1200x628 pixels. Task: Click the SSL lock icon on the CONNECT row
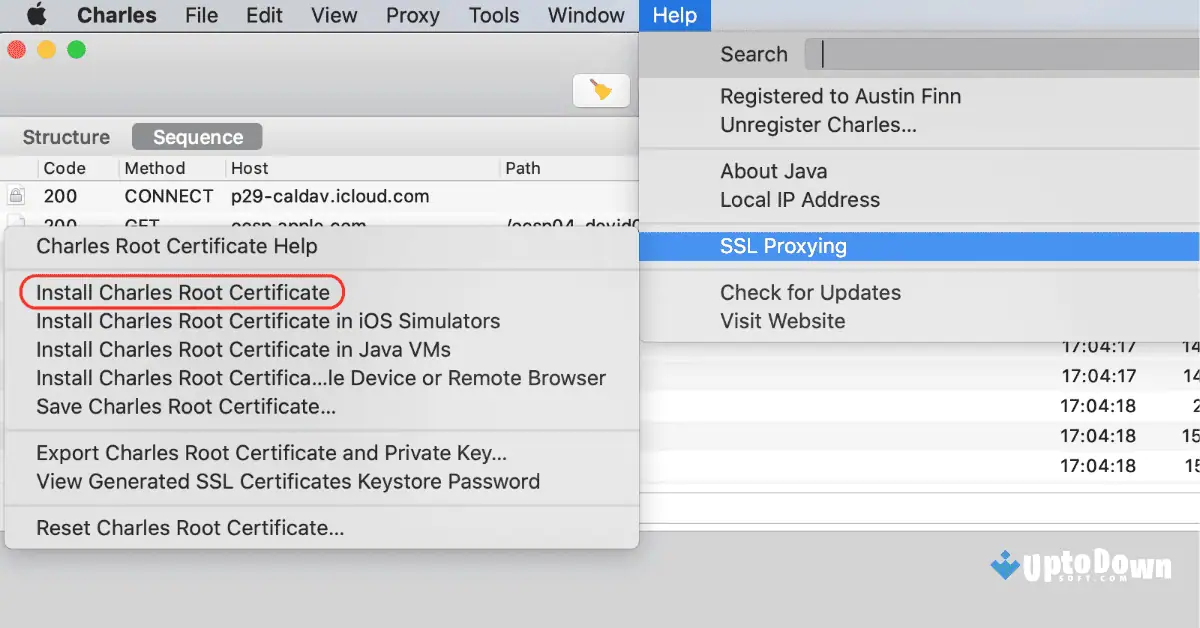pyautogui.click(x=16, y=196)
